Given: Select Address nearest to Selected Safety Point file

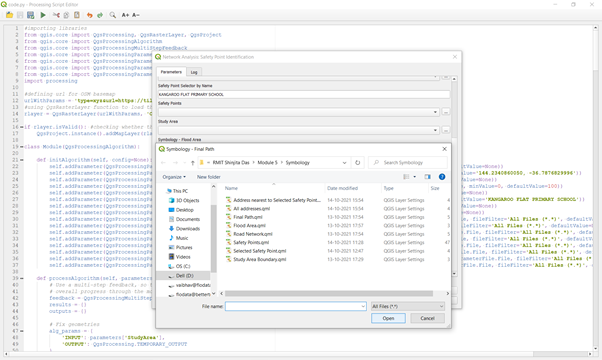Looking at the screenshot, I should [x=276, y=200].
